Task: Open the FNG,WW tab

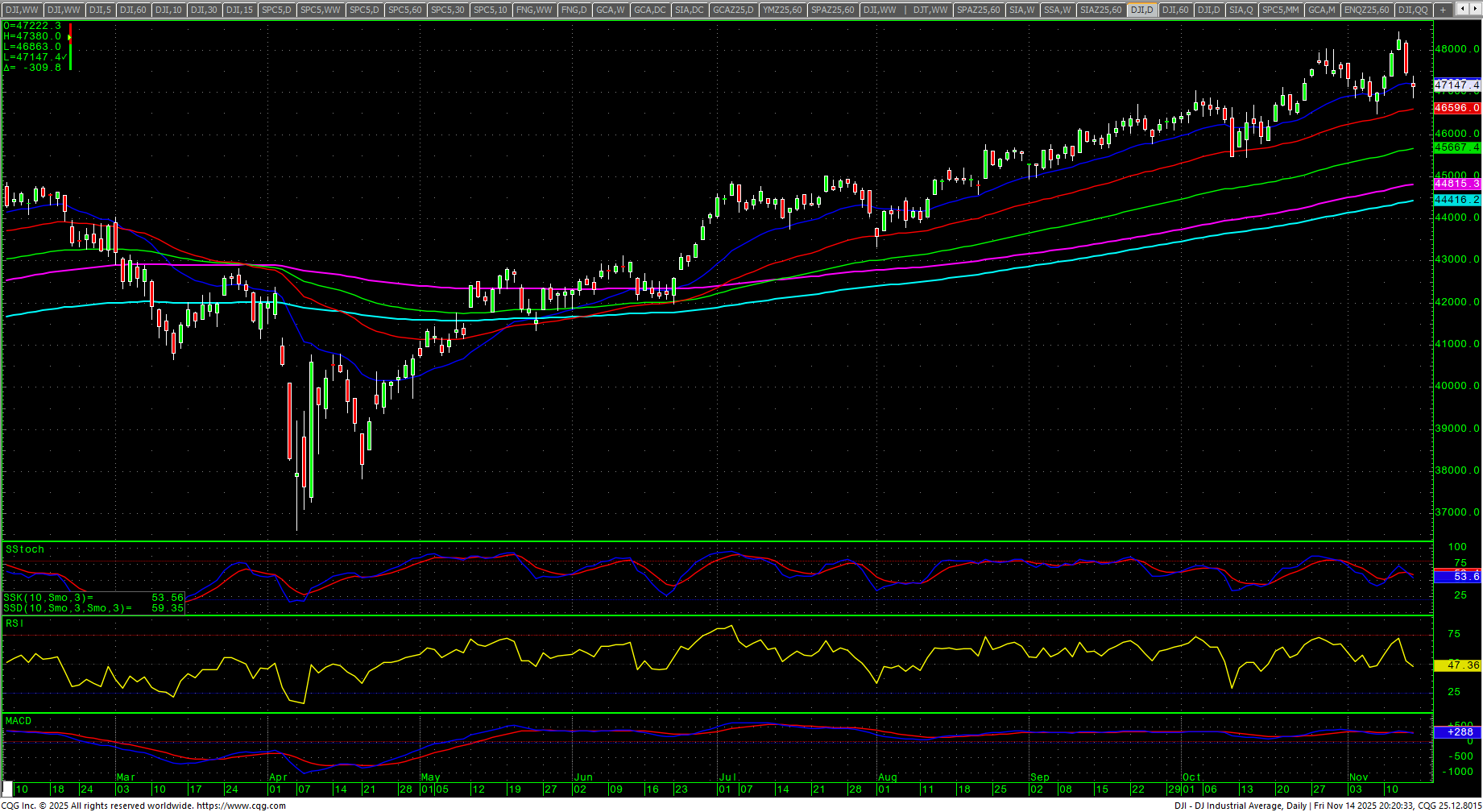Action: point(534,10)
